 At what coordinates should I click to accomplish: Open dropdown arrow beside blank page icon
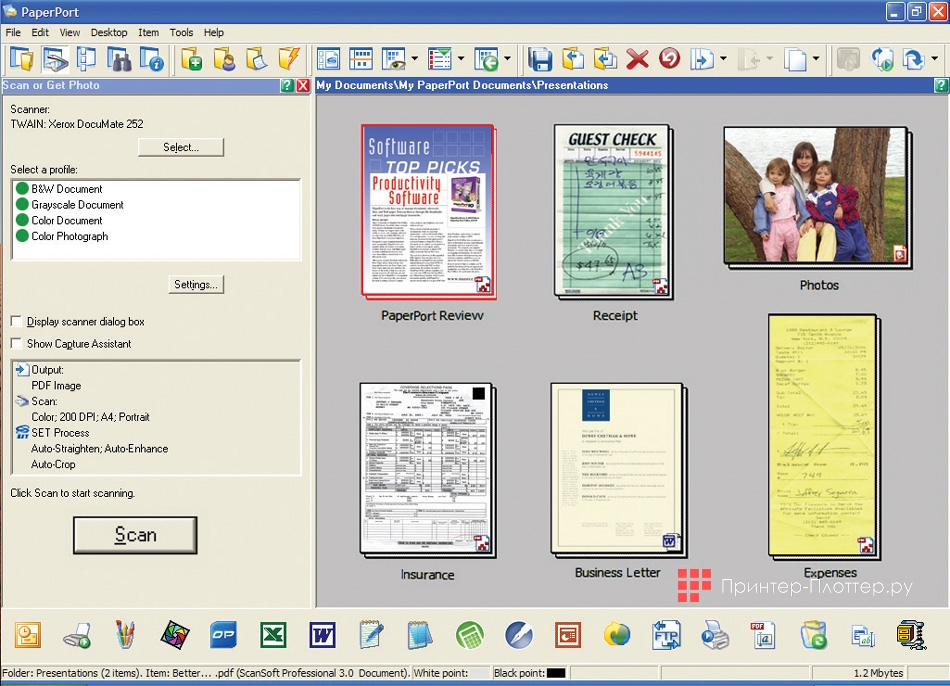click(x=816, y=60)
